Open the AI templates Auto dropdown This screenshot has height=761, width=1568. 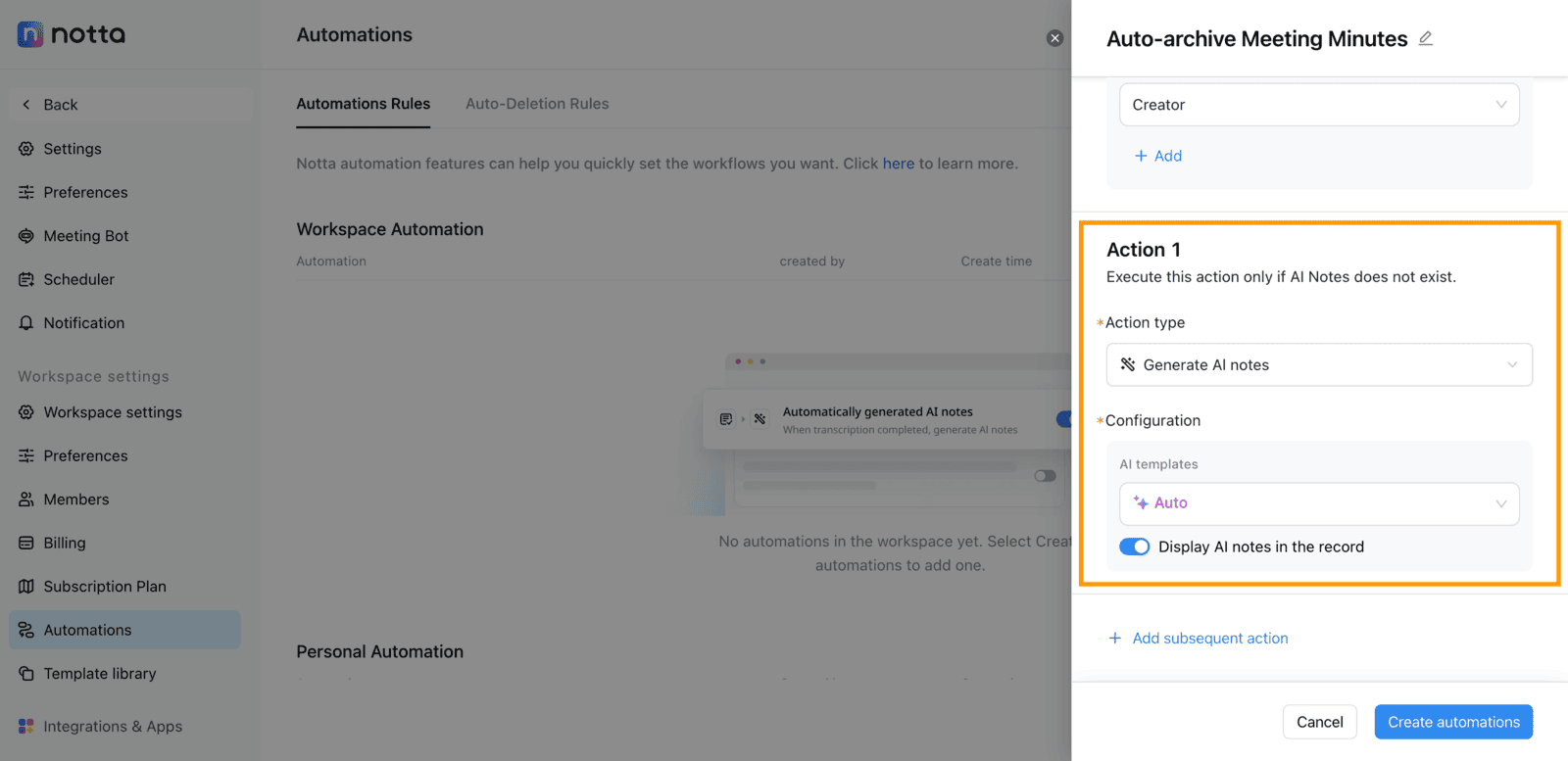(x=1319, y=503)
